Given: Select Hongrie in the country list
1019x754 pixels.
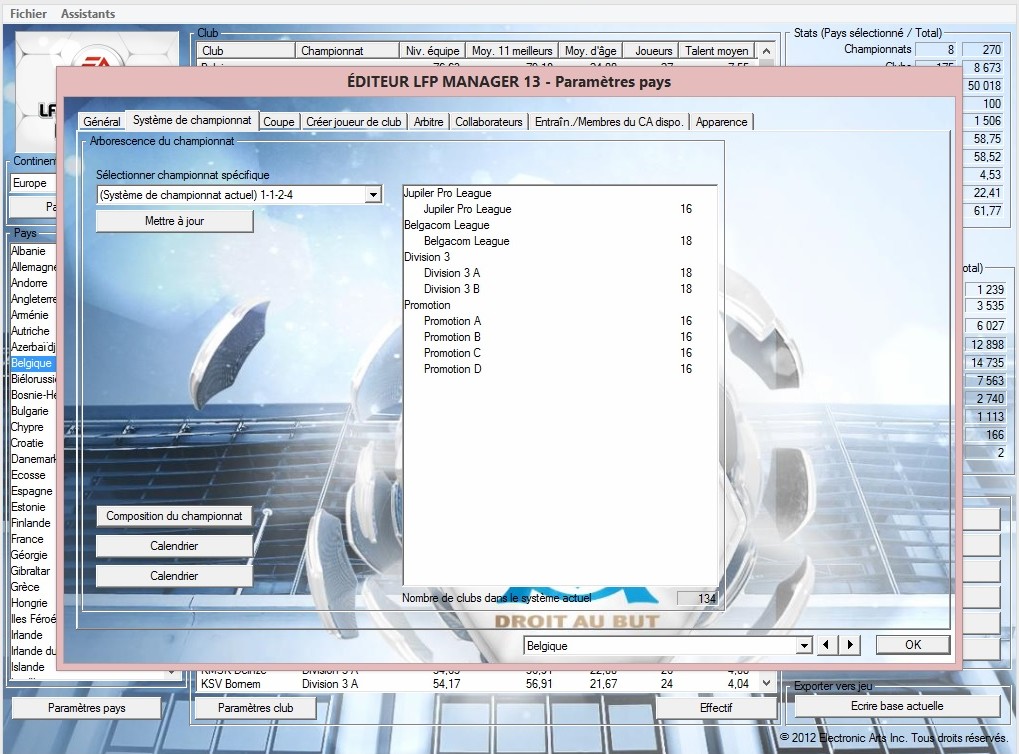Looking at the screenshot, I should pos(29,603).
